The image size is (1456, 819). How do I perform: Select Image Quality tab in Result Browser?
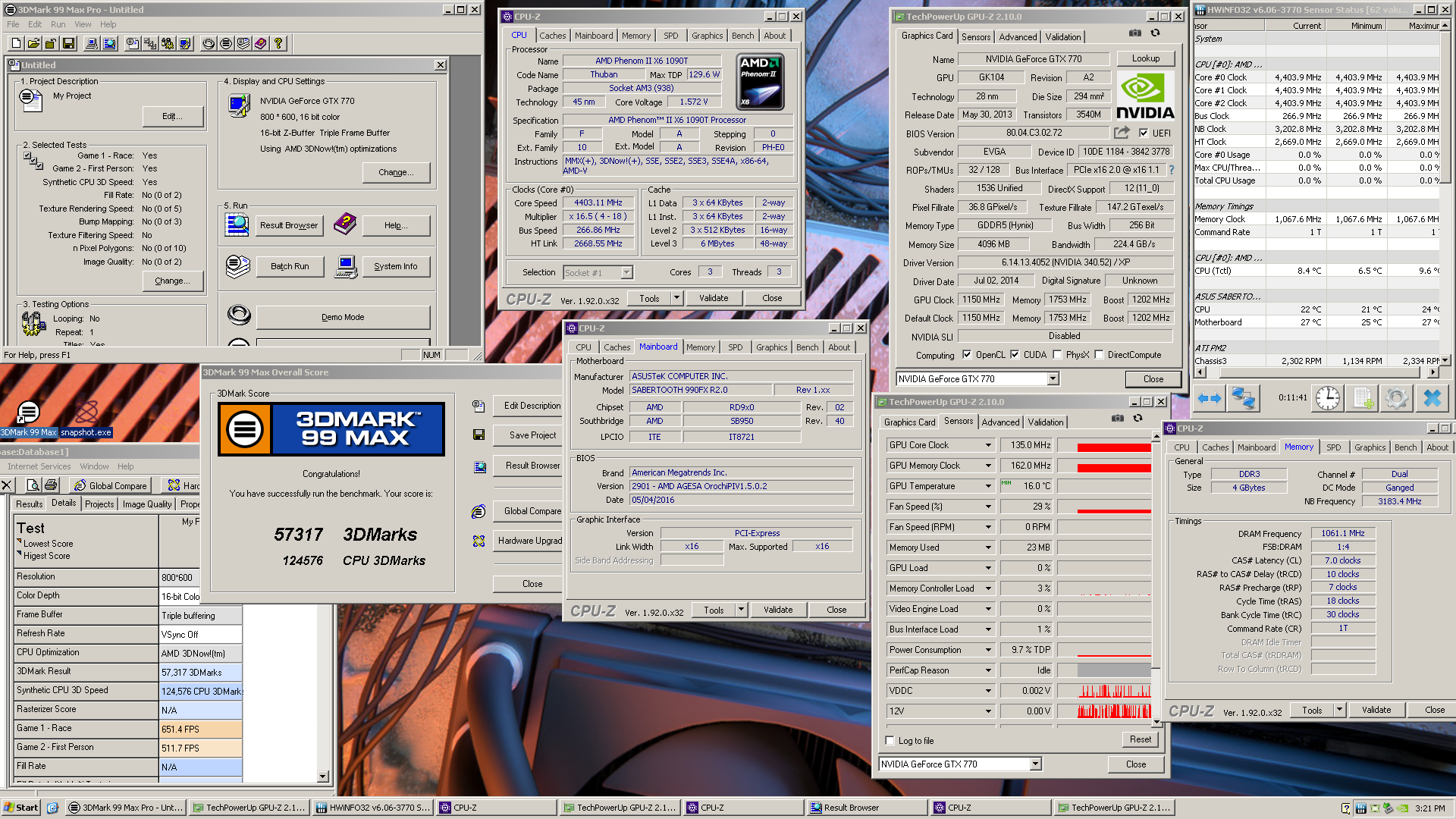coord(147,504)
